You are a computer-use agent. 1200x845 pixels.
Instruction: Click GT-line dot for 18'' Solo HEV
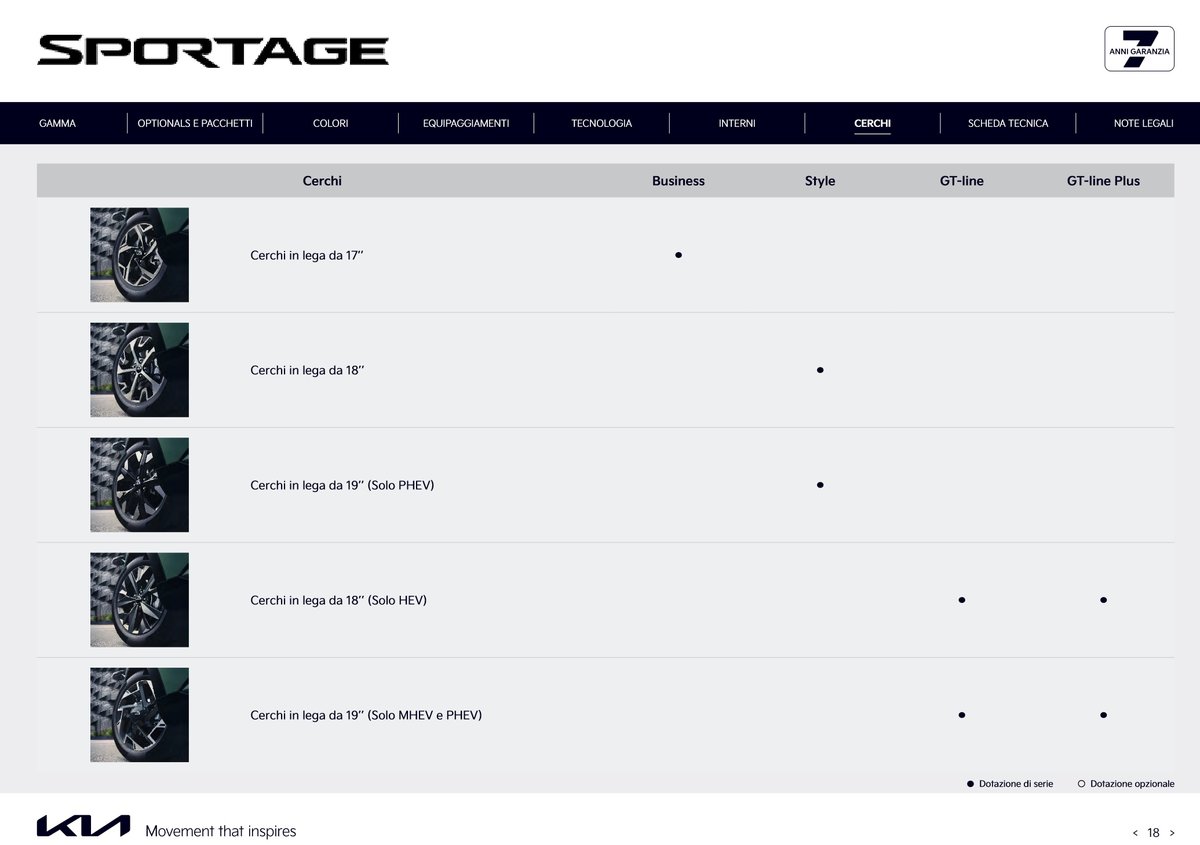point(962,600)
